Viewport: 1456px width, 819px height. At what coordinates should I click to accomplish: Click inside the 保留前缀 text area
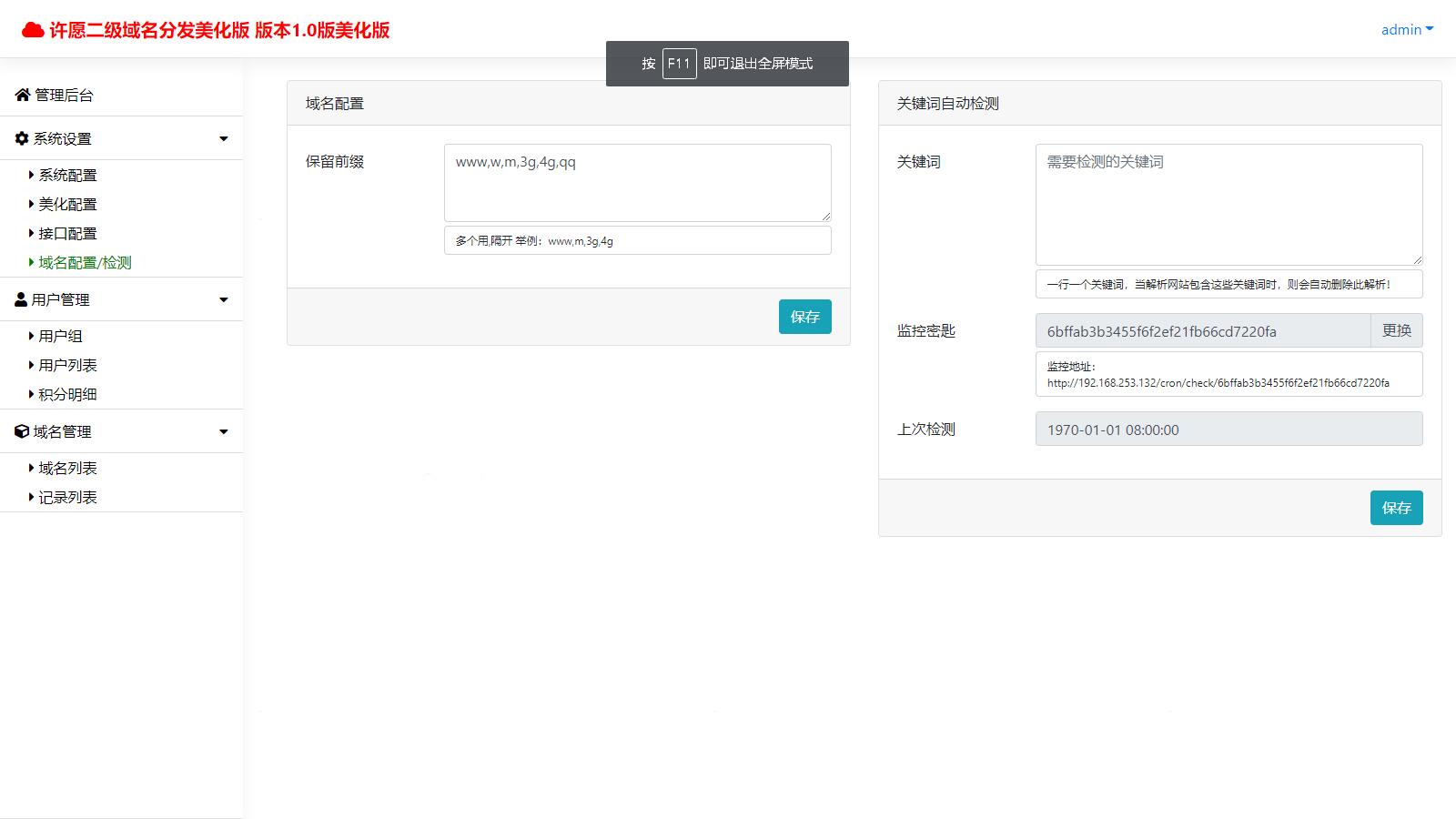tap(637, 182)
